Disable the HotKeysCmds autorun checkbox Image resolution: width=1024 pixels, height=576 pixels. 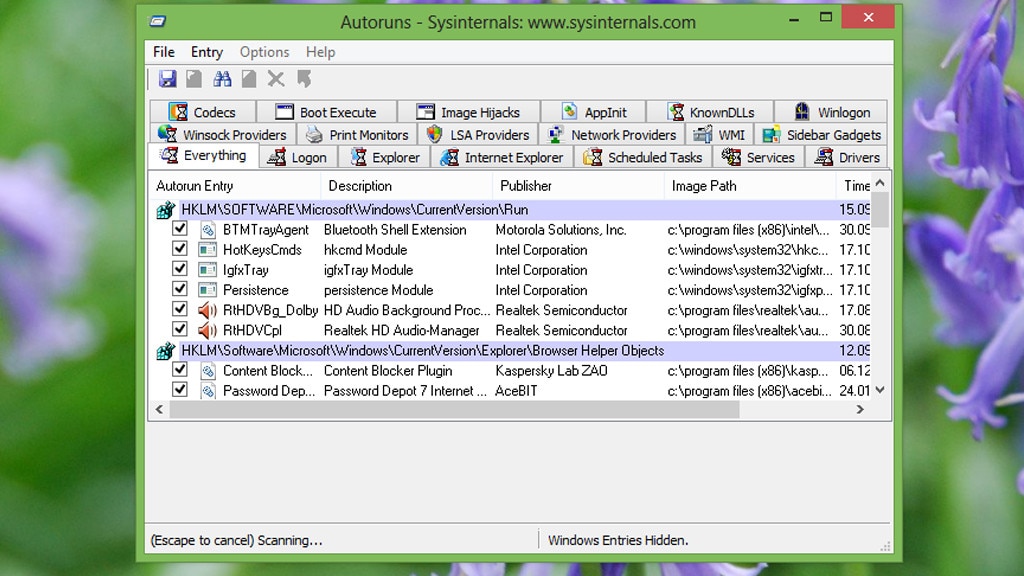(180, 249)
